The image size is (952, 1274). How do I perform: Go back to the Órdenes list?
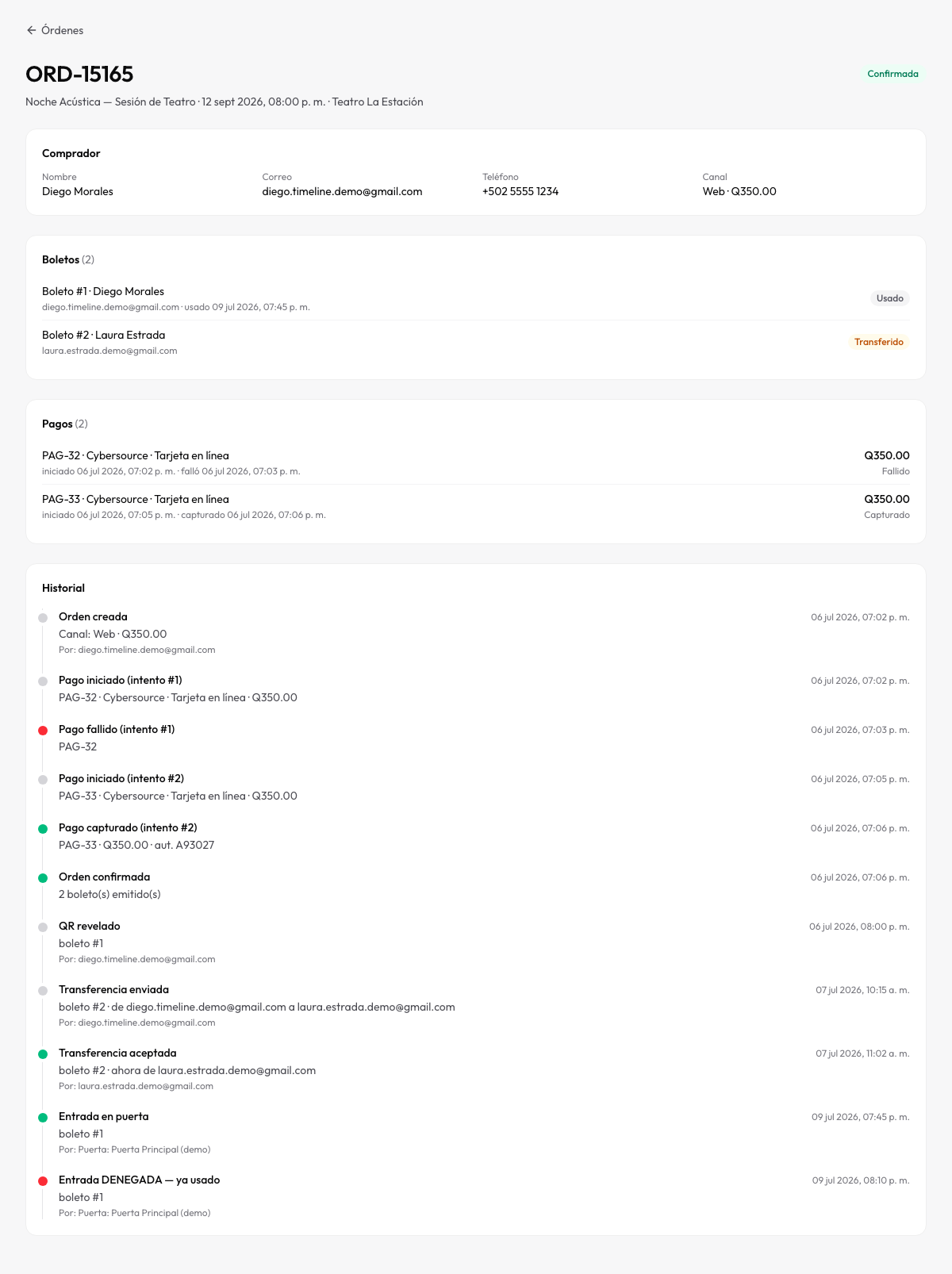pyautogui.click(x=55, y=30)
